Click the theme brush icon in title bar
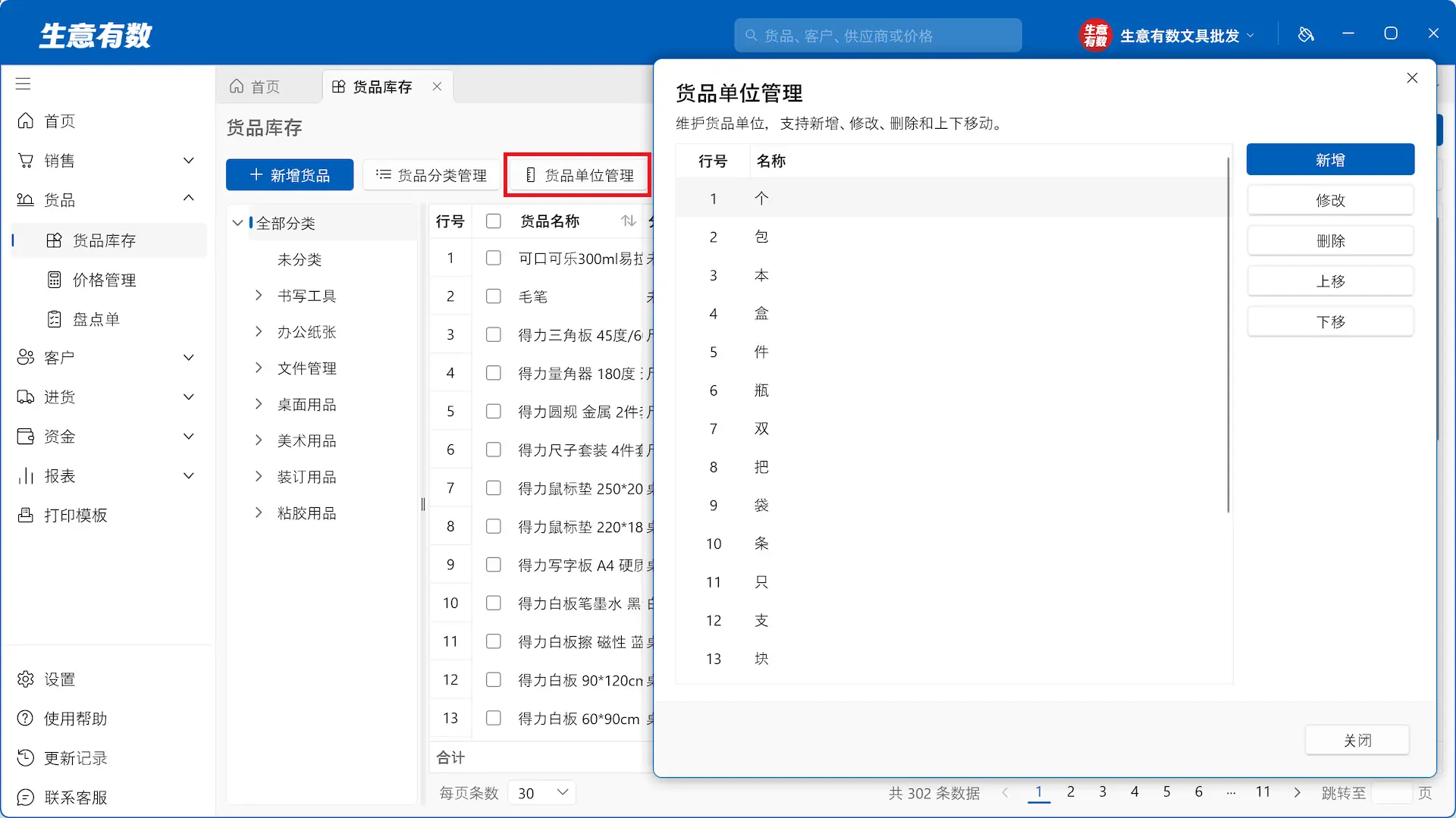The height and width of the screenshot is (818, 1456). click(x=1305, y=35)
